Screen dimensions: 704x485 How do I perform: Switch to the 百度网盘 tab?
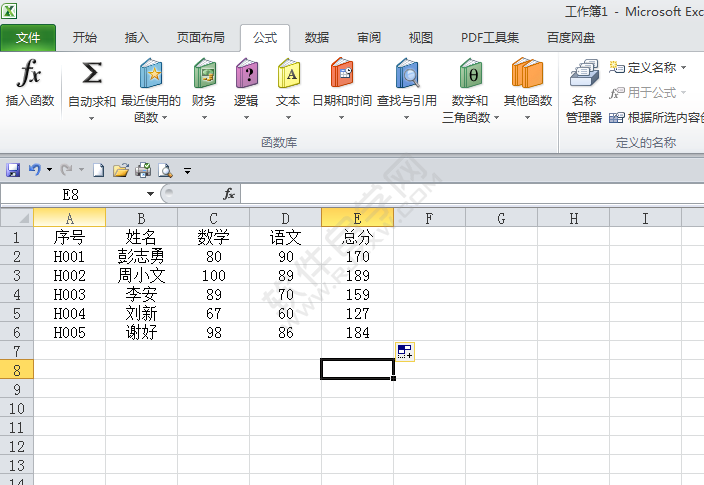point(571,38)
